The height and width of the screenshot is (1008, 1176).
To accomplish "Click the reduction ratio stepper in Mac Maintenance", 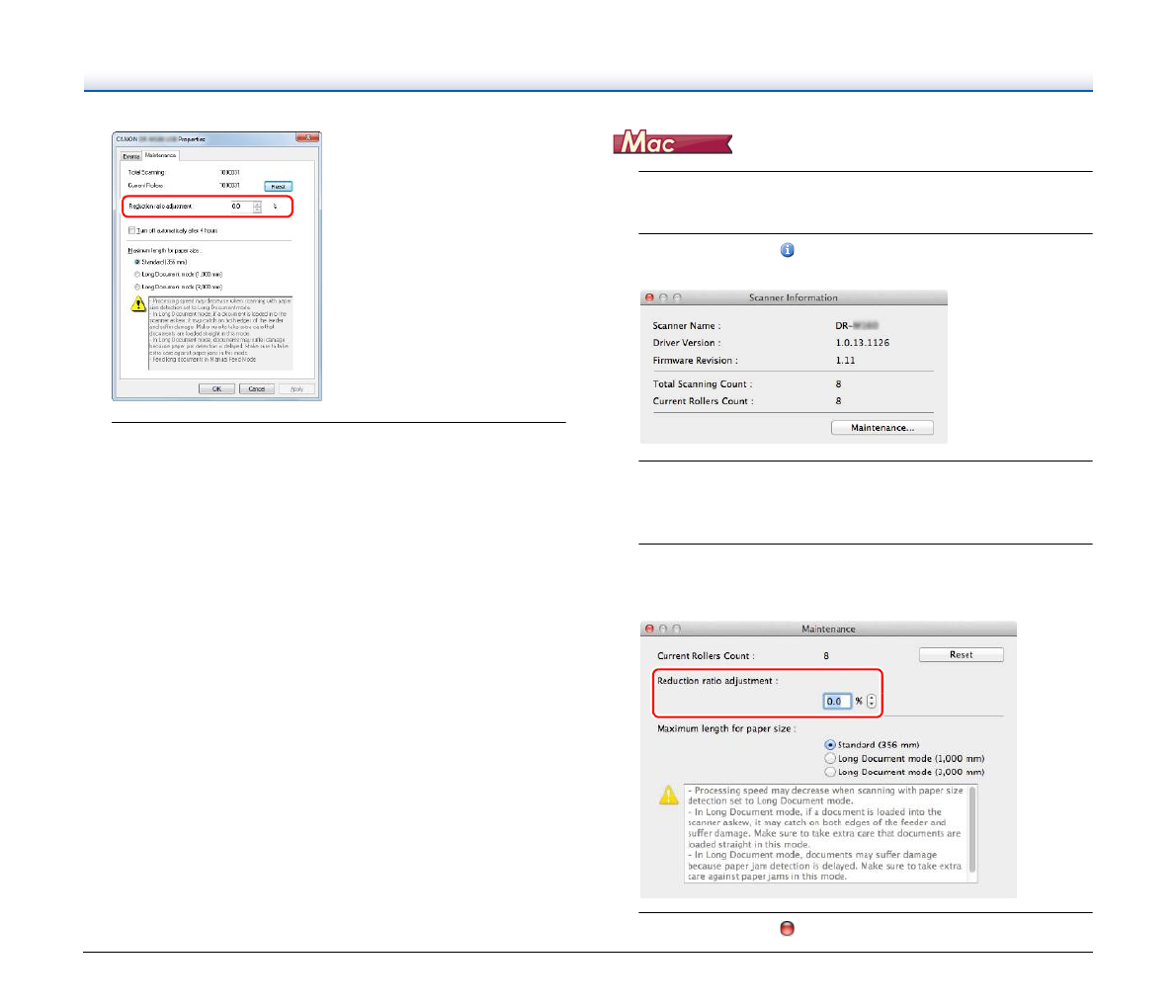I will (x=871, y=701).
